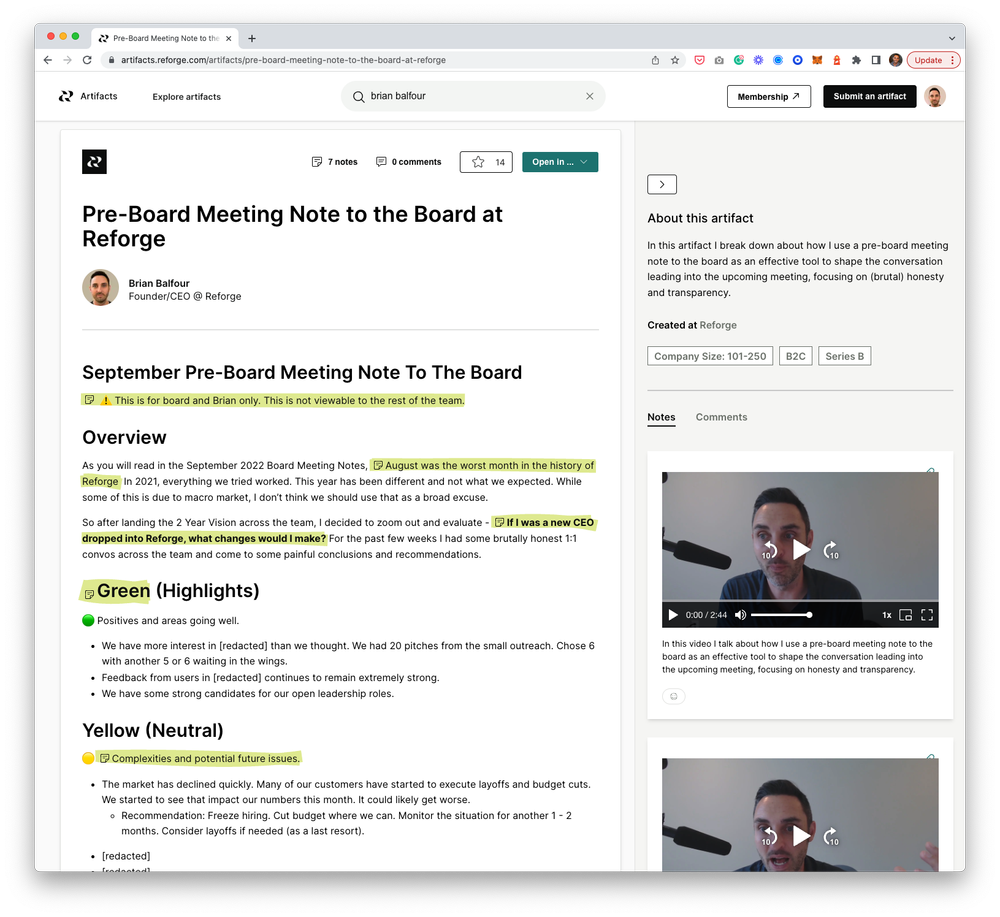The width and height of the screenshot is (1000, 917).
Task: View the 7 notes
Action: click(334, 162)
